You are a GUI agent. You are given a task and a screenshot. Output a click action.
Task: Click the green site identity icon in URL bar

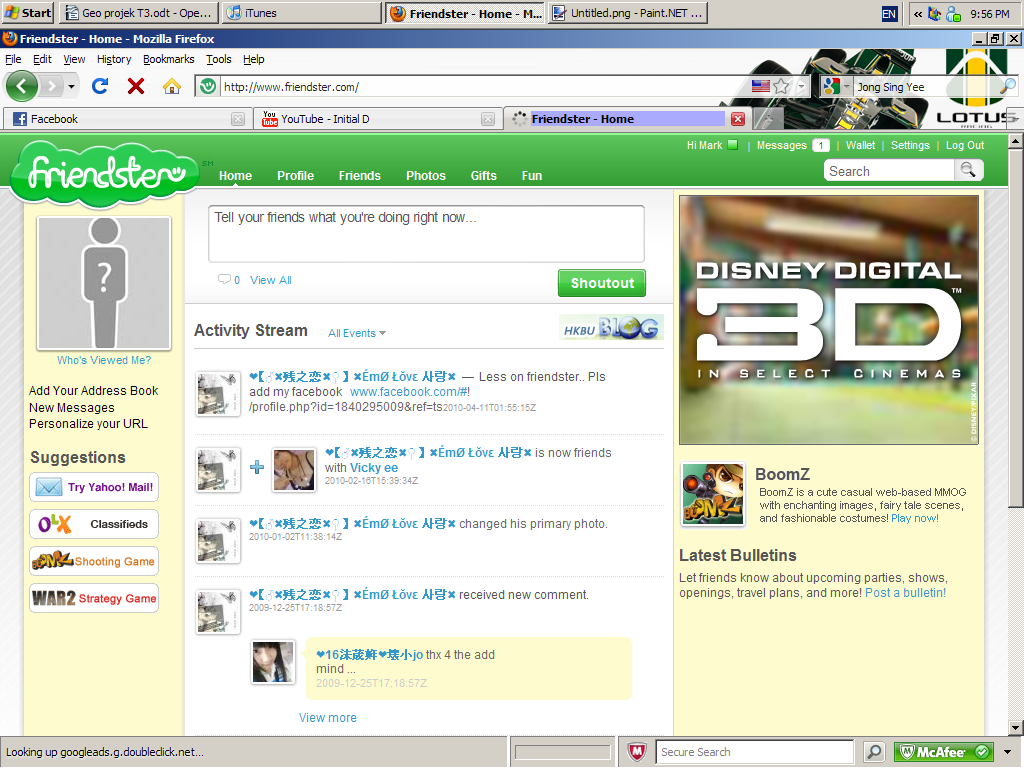point(208,86)
